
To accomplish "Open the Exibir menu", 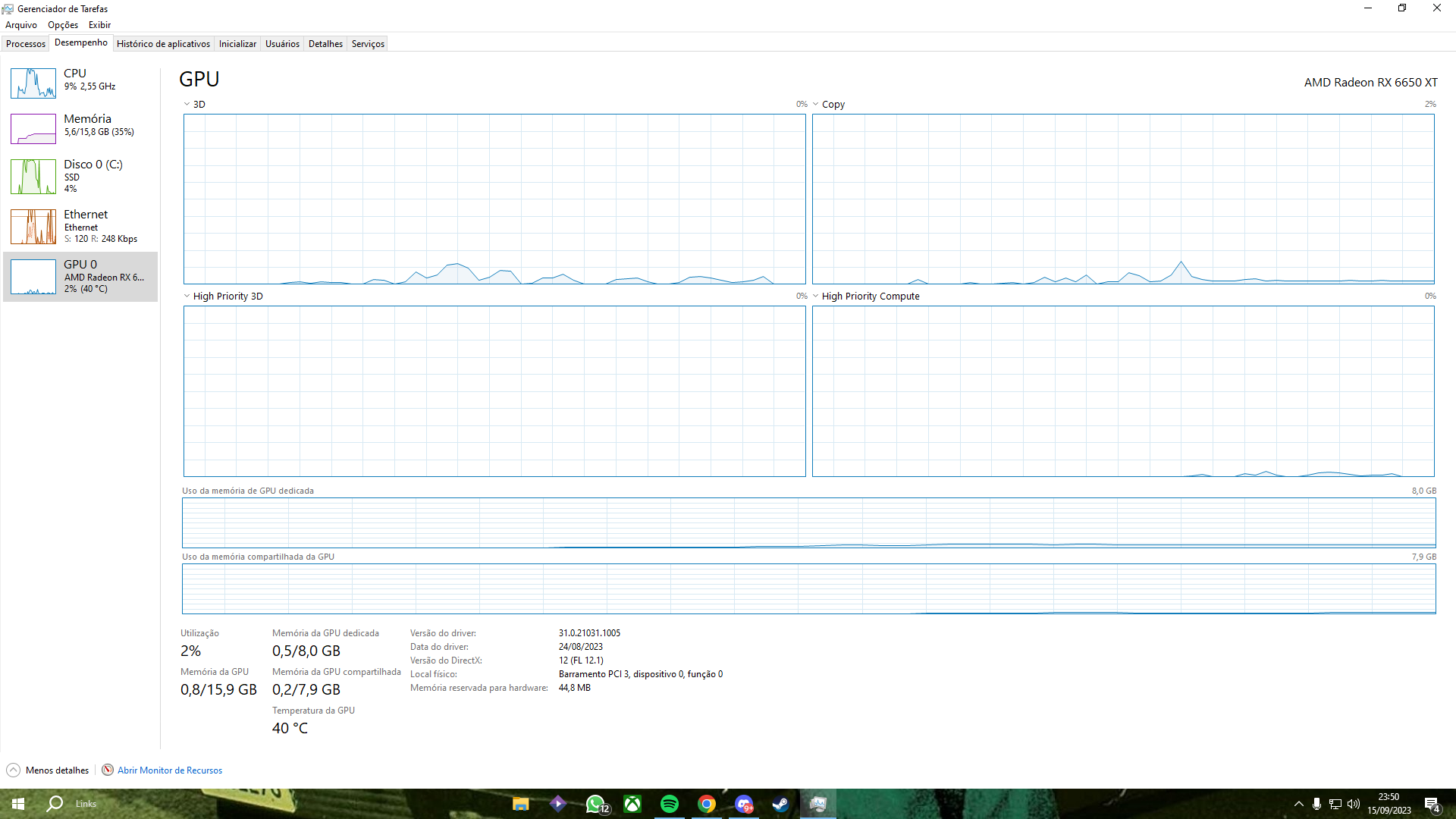I will 99,25.
